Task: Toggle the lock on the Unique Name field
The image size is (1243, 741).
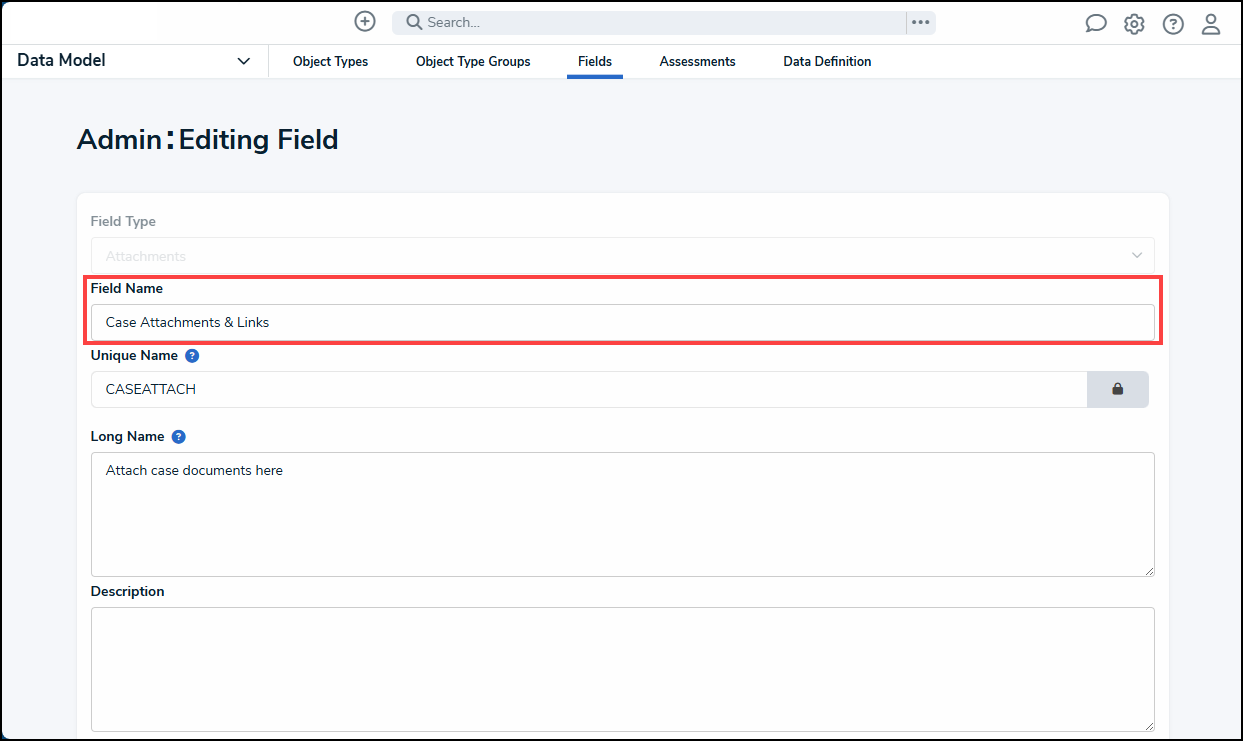Action: pos(1117,389)
